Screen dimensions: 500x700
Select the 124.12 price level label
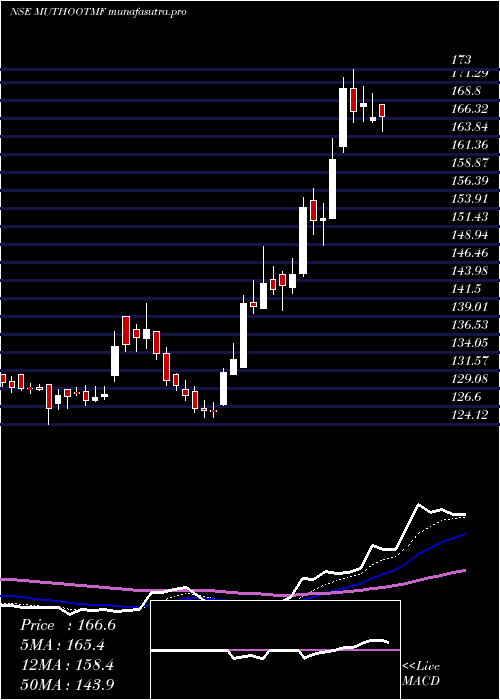pyautogui.click(x=469, y=415)
